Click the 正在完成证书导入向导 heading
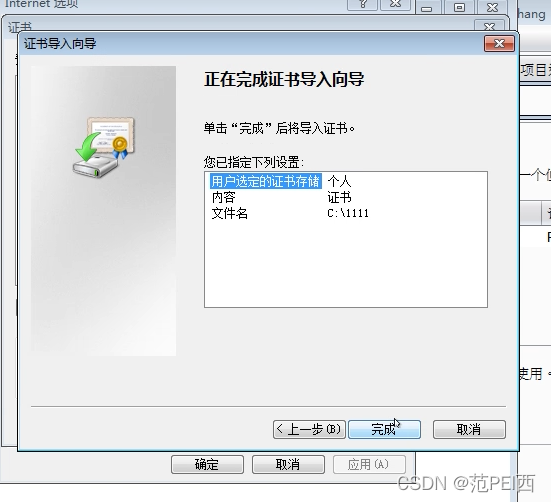Screen dimensions: 551x502 (x=284, y=79)
